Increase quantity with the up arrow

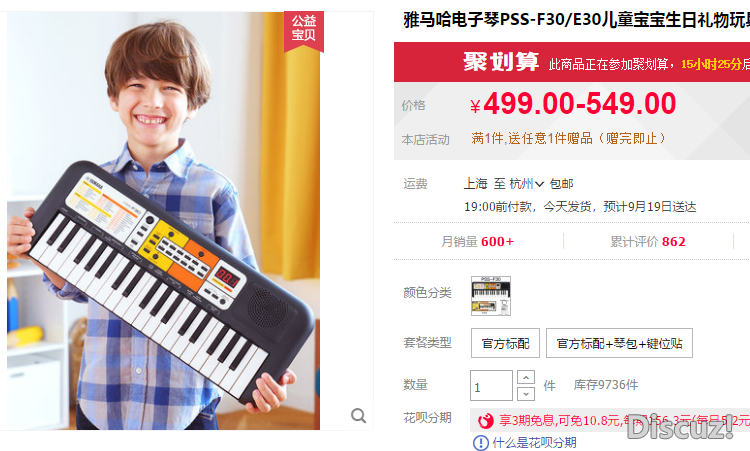point(526,378)
